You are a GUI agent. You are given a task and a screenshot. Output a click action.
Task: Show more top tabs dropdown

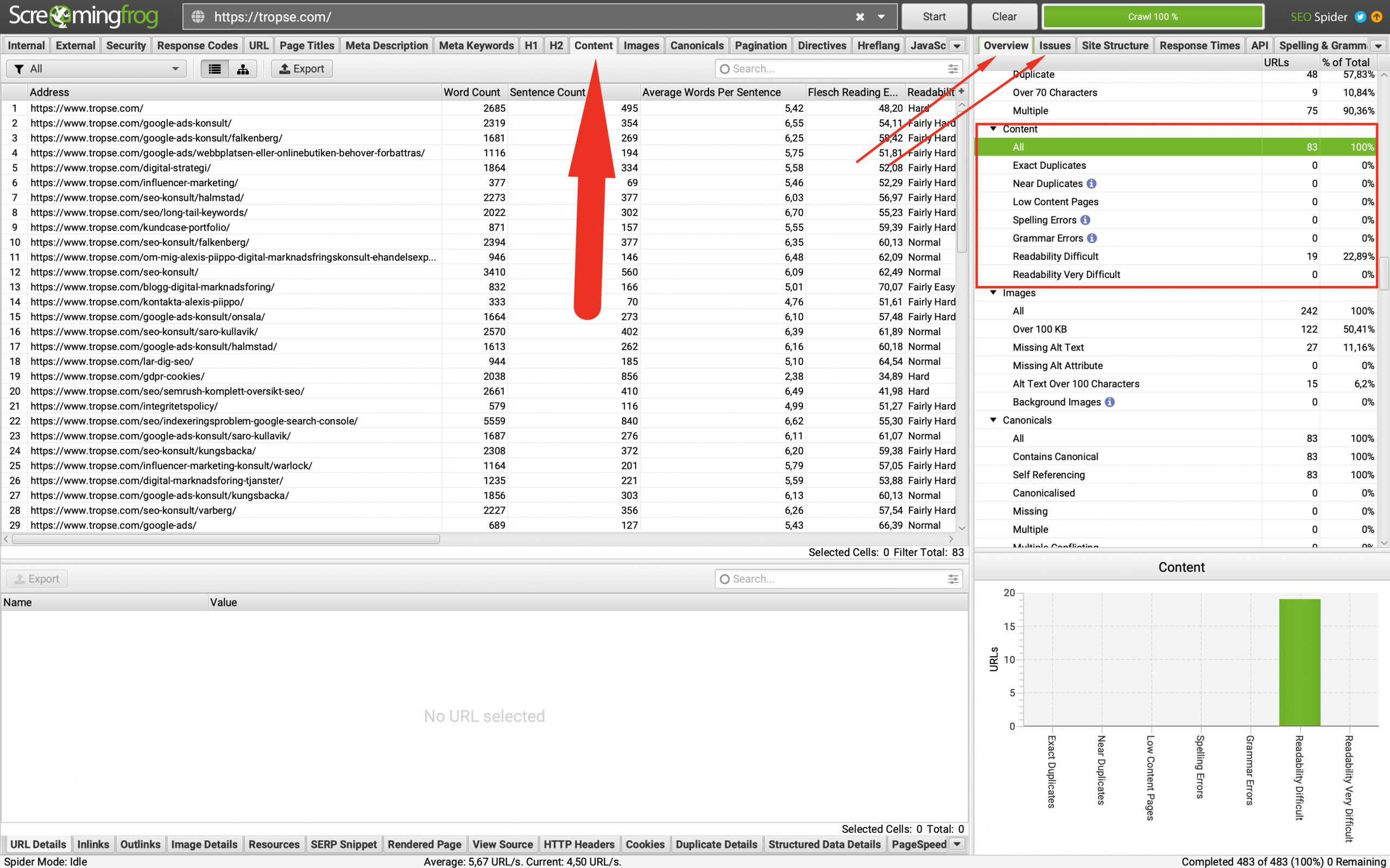pyautogui.click(x=957, y=46)
